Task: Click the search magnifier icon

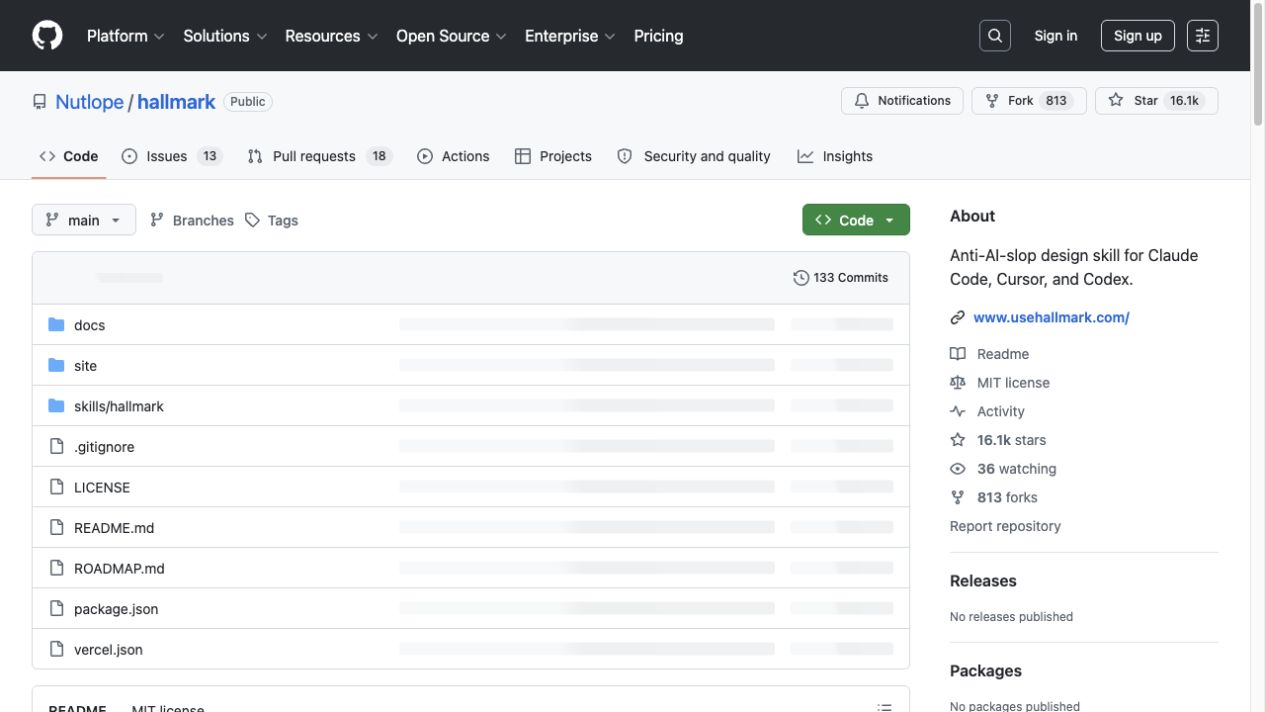Action: 995,36
